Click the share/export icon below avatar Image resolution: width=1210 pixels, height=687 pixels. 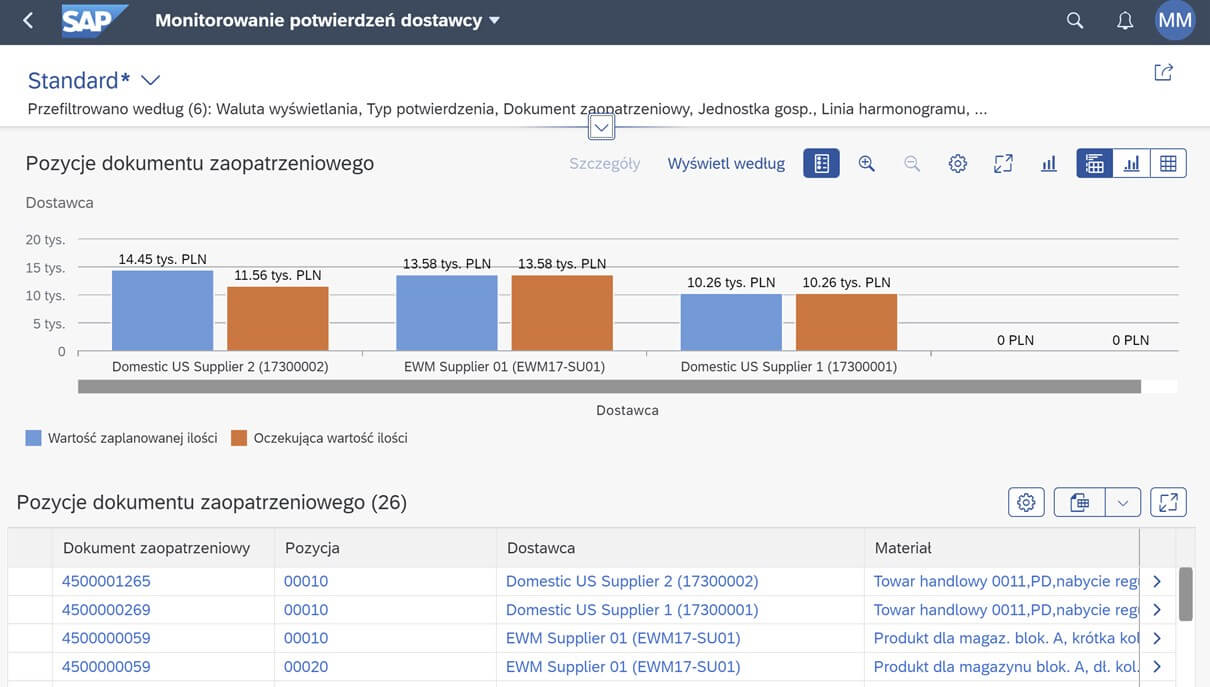coord(1163,72)
